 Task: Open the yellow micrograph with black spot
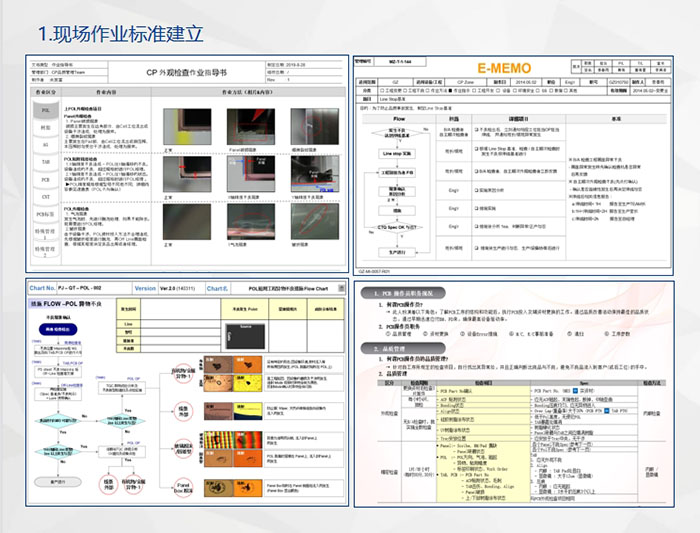pos(248,383)
